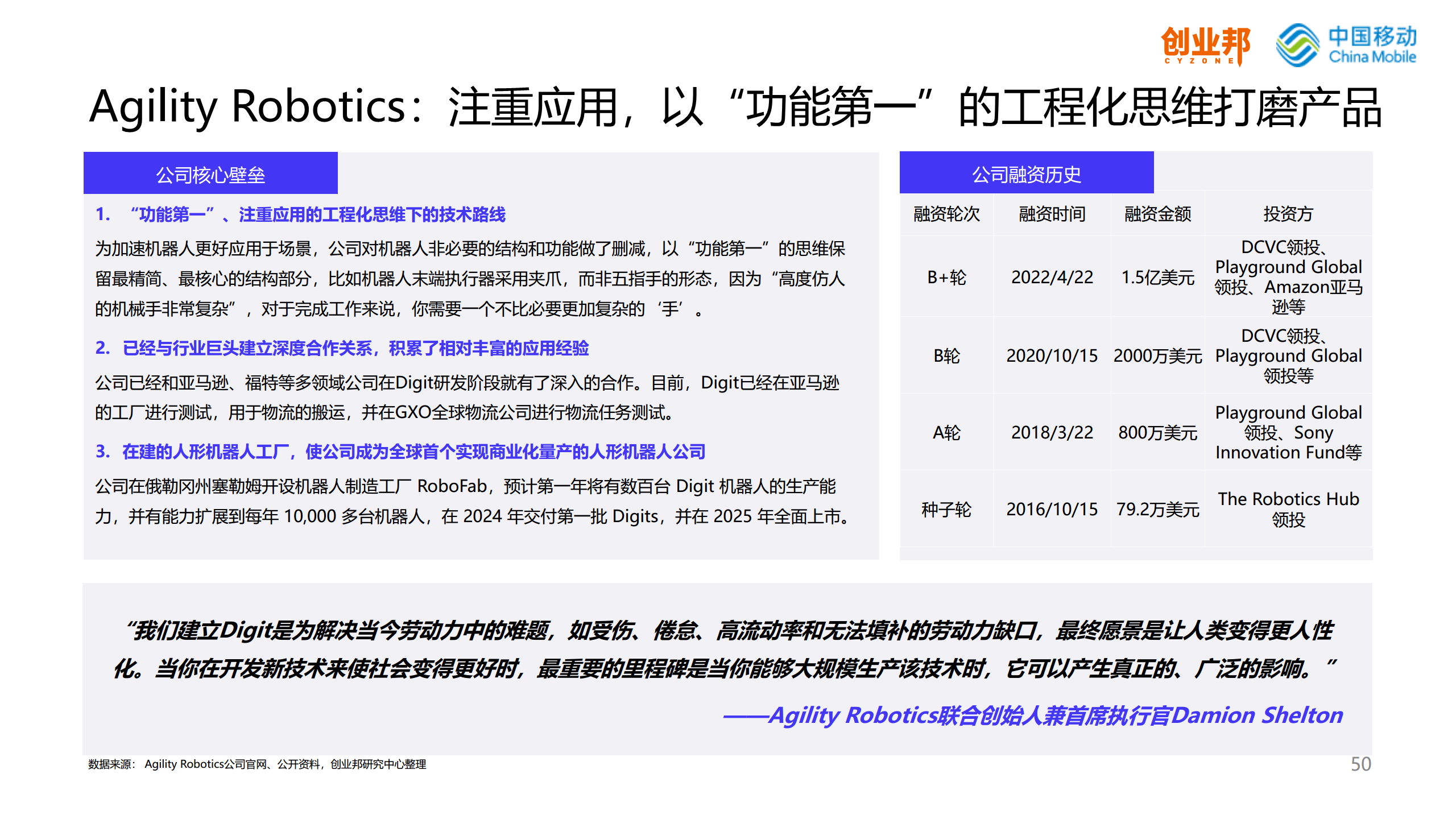Select heading 1 about 功能第一 技术路线
This screenshot has width=1456, height=819.
[x=300, y=214]
